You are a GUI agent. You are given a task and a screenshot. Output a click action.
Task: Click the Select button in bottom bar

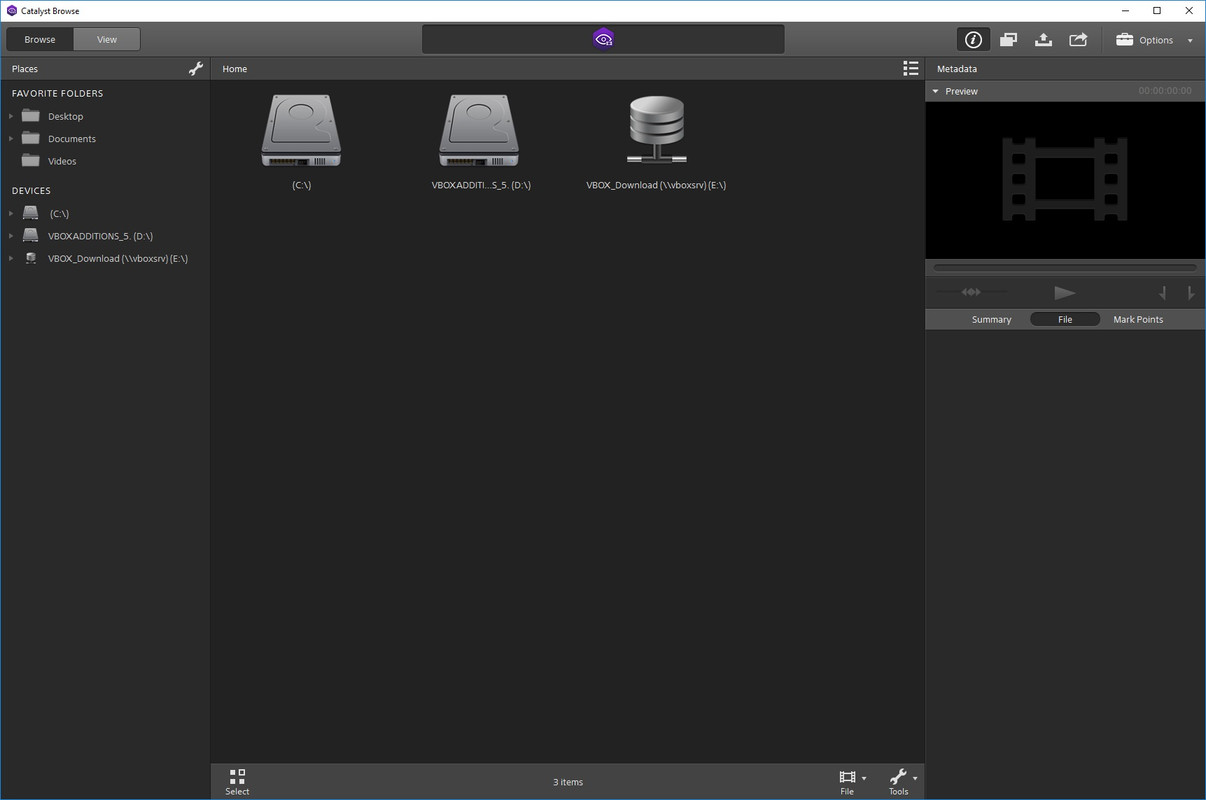[x=237, y=782]
